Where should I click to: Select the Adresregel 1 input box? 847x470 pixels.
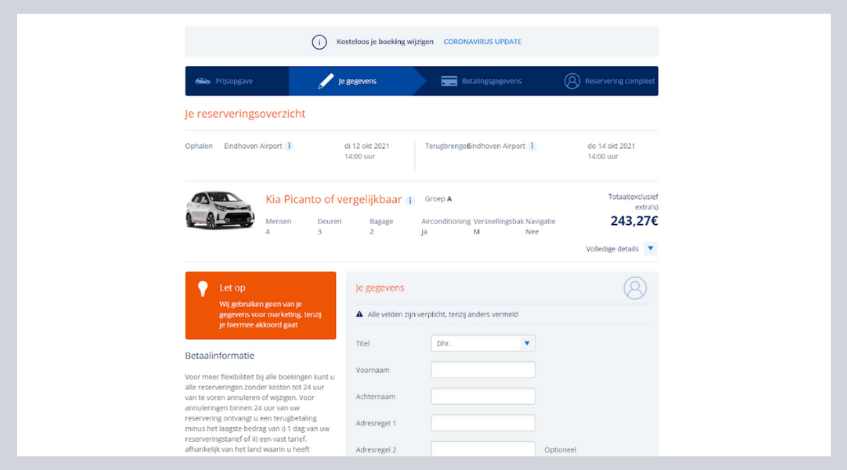click(483, 423)
